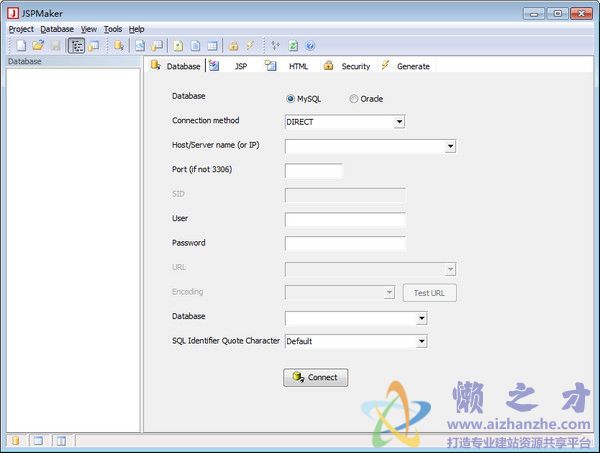Click the Open project folder icon
Image resolution: width=600 pixels, height=453 pixels.
38,46
